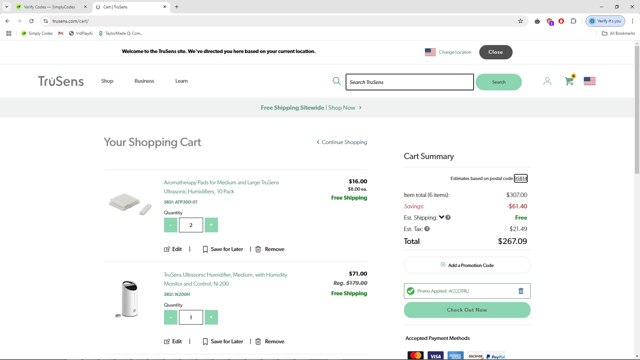Open the VidPlayAI bookmark
The width and height of the screenshot is (640, 360).
point(81,33)
